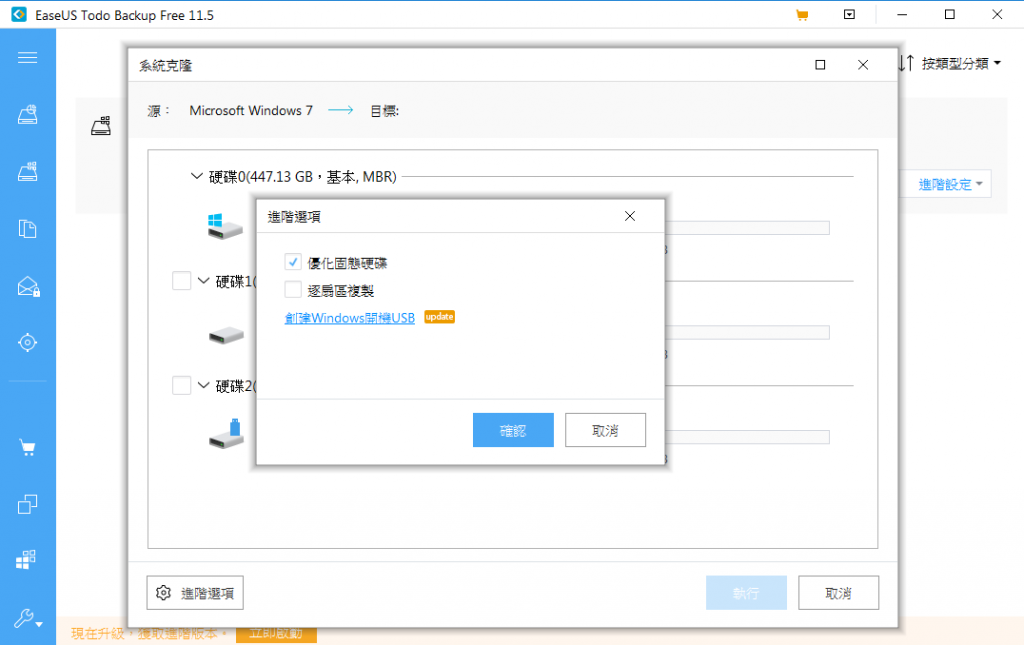The image size is (1024, 645).
Task: Maximize the 系統克隆 window
Action: point(820,65)
